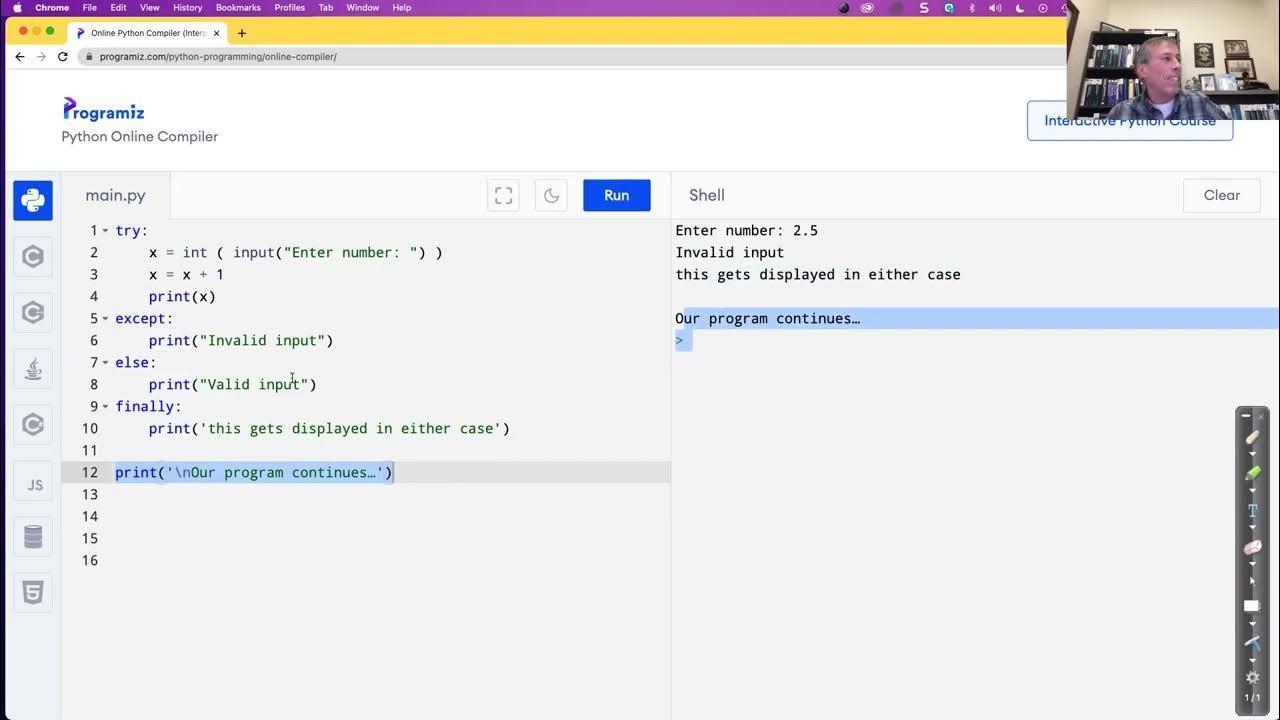This screenshot has width=1280, height=720.
Task: Open the Java compiler from sidebar
Action: pos(33,369)
